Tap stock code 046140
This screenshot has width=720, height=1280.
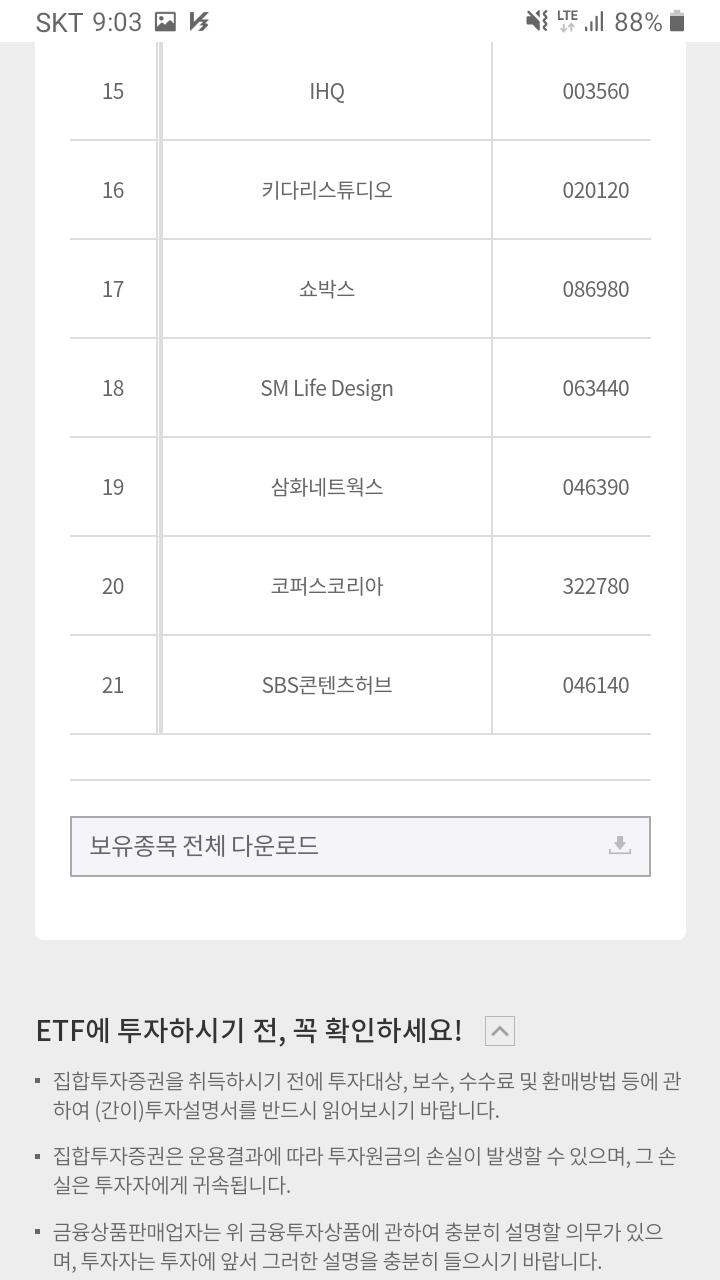[596, 685]
